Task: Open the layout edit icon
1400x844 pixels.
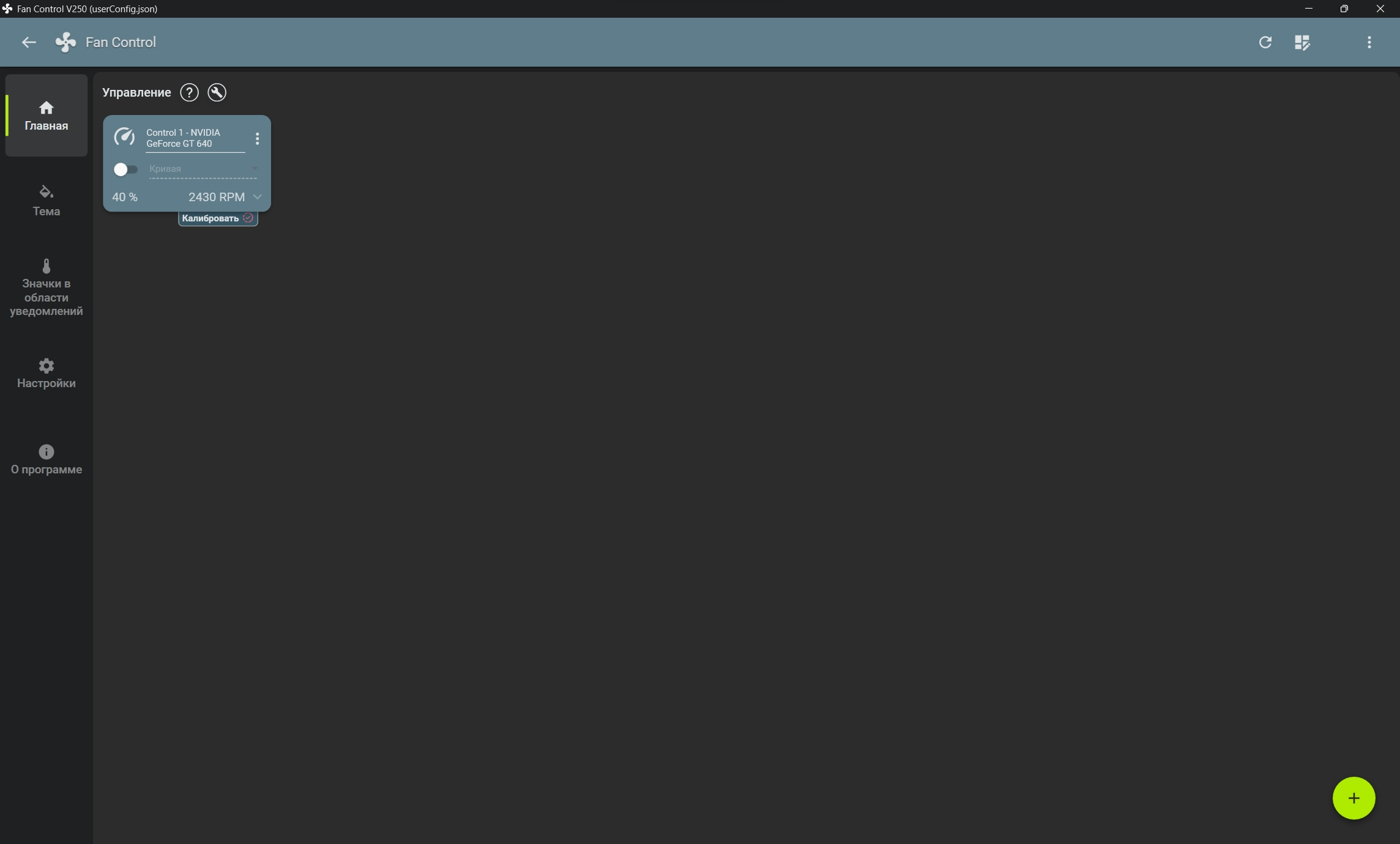Action: (x=1302, y=42)
